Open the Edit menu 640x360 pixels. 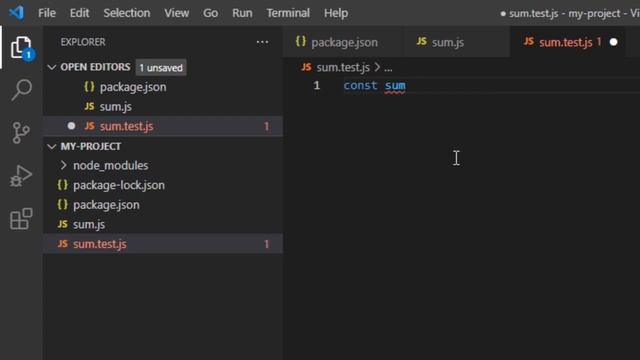(x=79, y=13)
